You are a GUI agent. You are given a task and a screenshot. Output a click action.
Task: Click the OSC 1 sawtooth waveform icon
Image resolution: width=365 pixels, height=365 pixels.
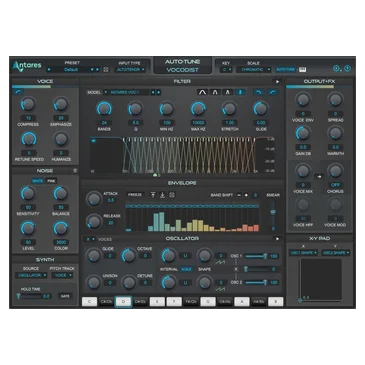(x=220, y=263)
